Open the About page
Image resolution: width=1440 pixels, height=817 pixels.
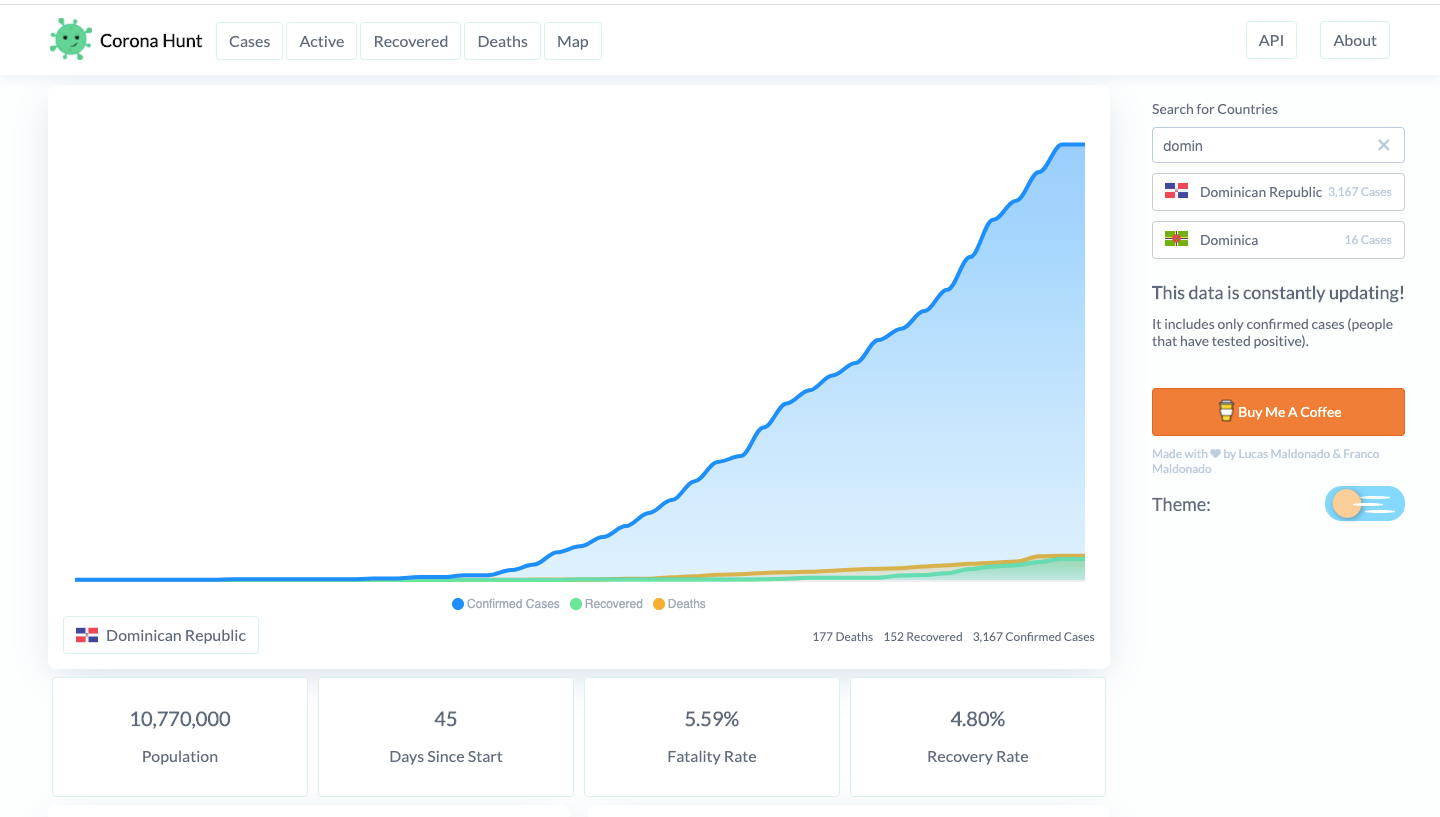coord(1354,40)
